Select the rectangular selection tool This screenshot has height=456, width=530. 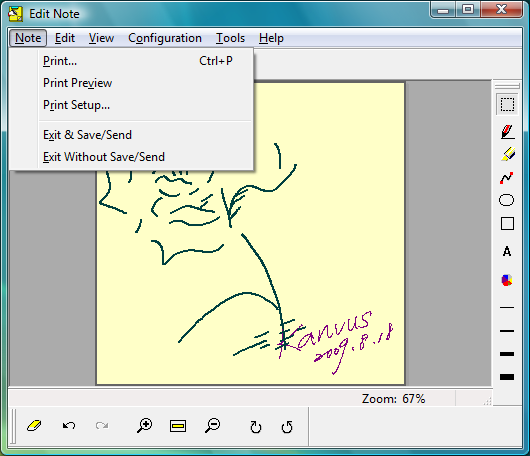pos(507,104)
